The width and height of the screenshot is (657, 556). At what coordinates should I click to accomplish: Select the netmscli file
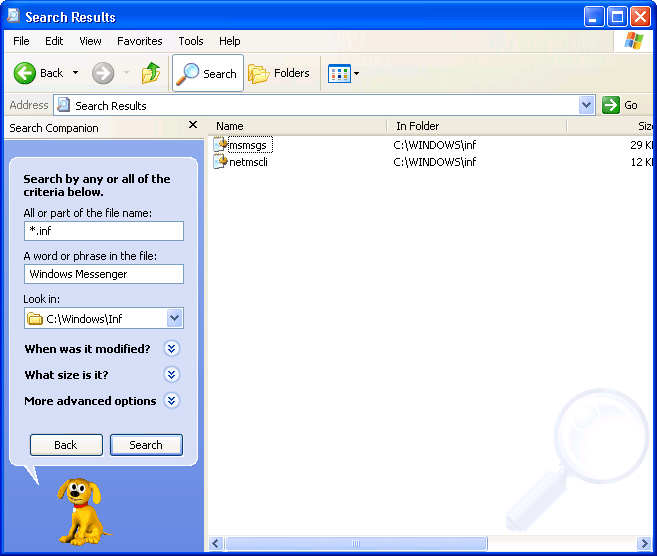(x=248, y=162)
